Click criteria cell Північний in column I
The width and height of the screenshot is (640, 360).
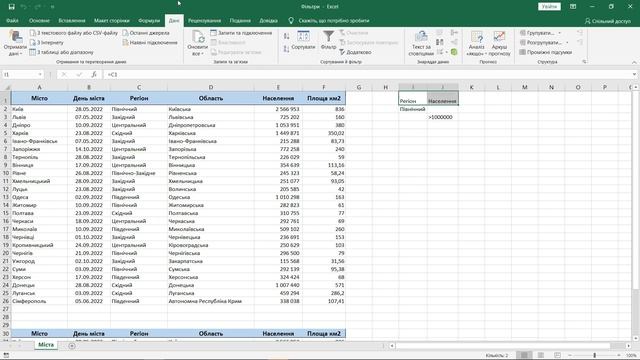tap(413, 109)
